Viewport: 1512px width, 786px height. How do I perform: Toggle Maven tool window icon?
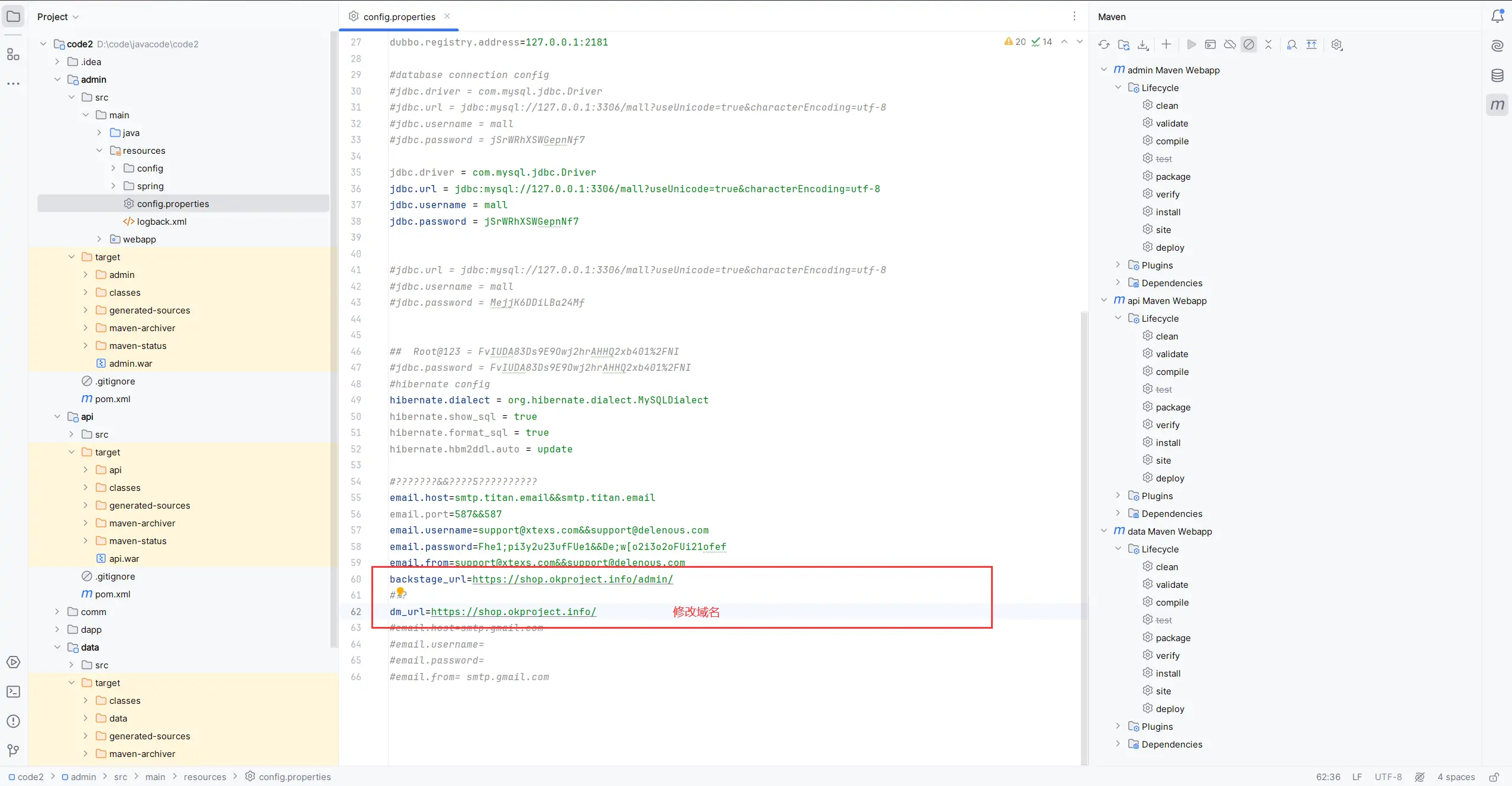[1497, 105]
